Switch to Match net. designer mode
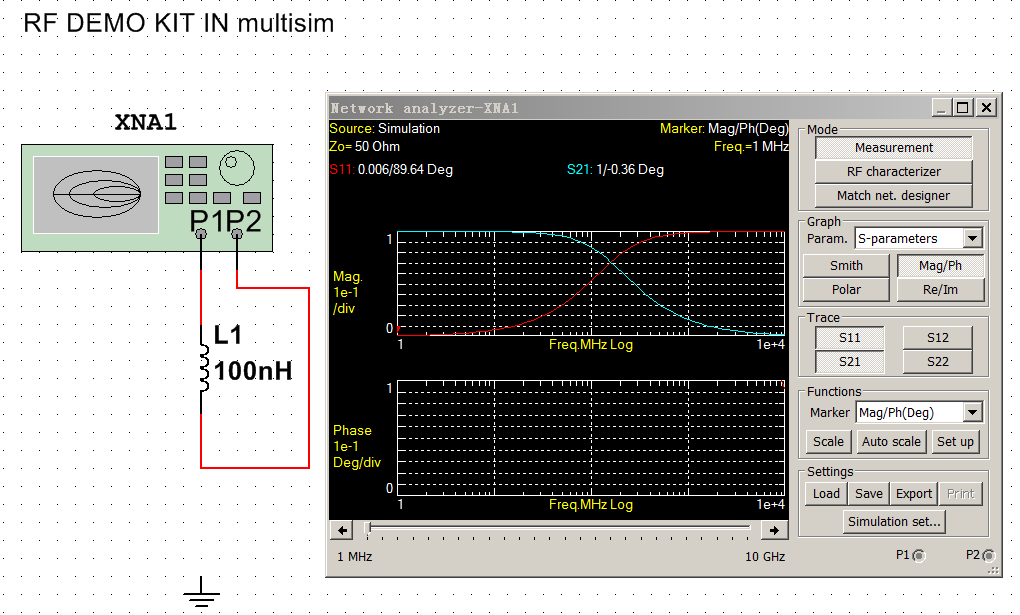The height and width of the screenshot is (615, 1020). [x=894, y=196]
